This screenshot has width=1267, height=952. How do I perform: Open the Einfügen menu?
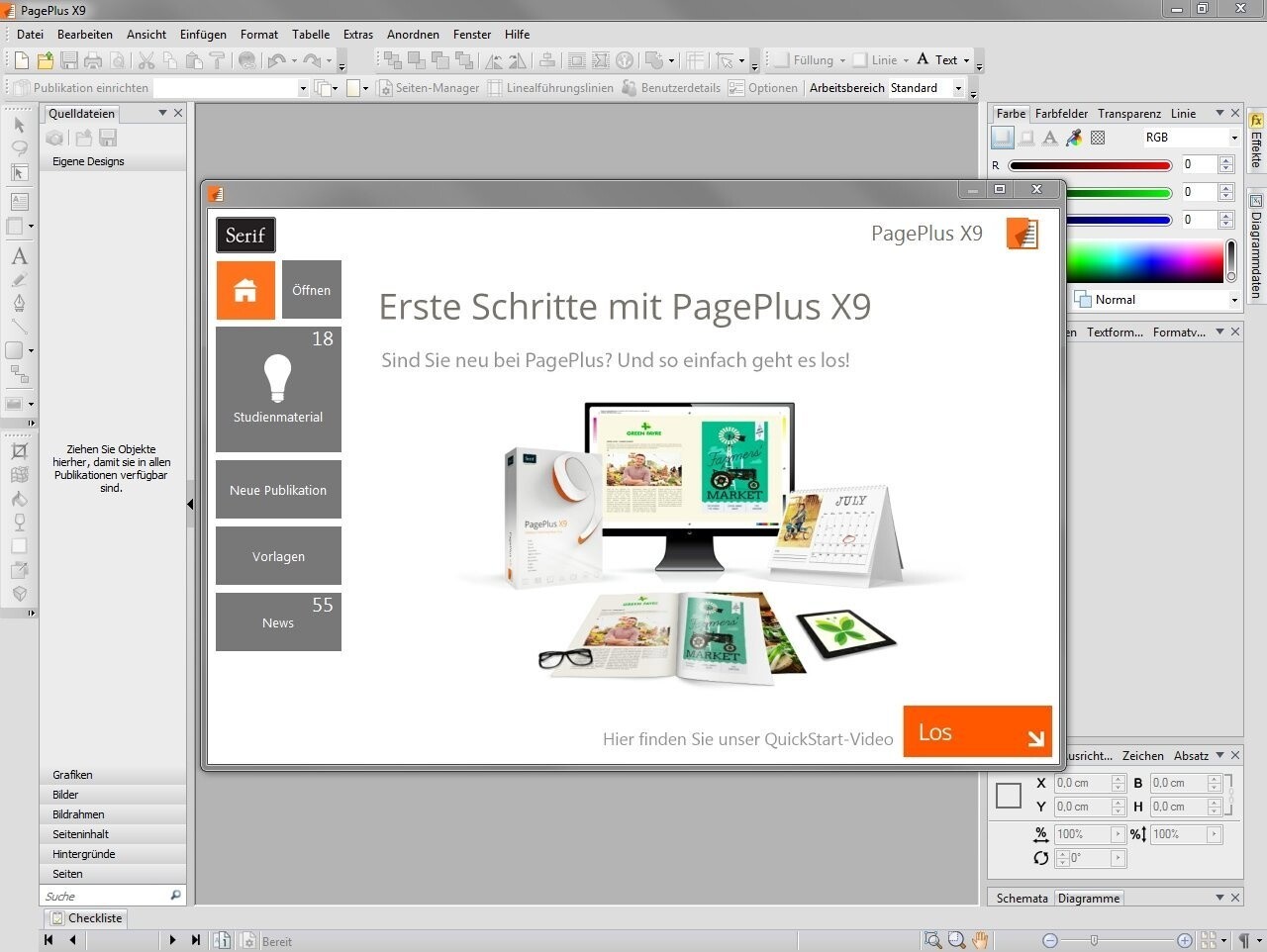click(x=203, y=35)
